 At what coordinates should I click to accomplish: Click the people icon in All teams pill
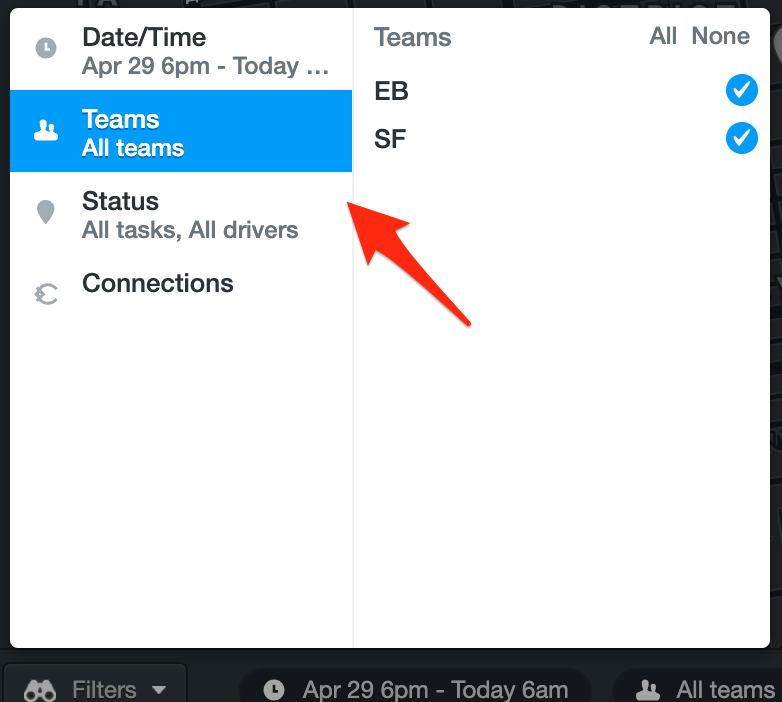648,690
